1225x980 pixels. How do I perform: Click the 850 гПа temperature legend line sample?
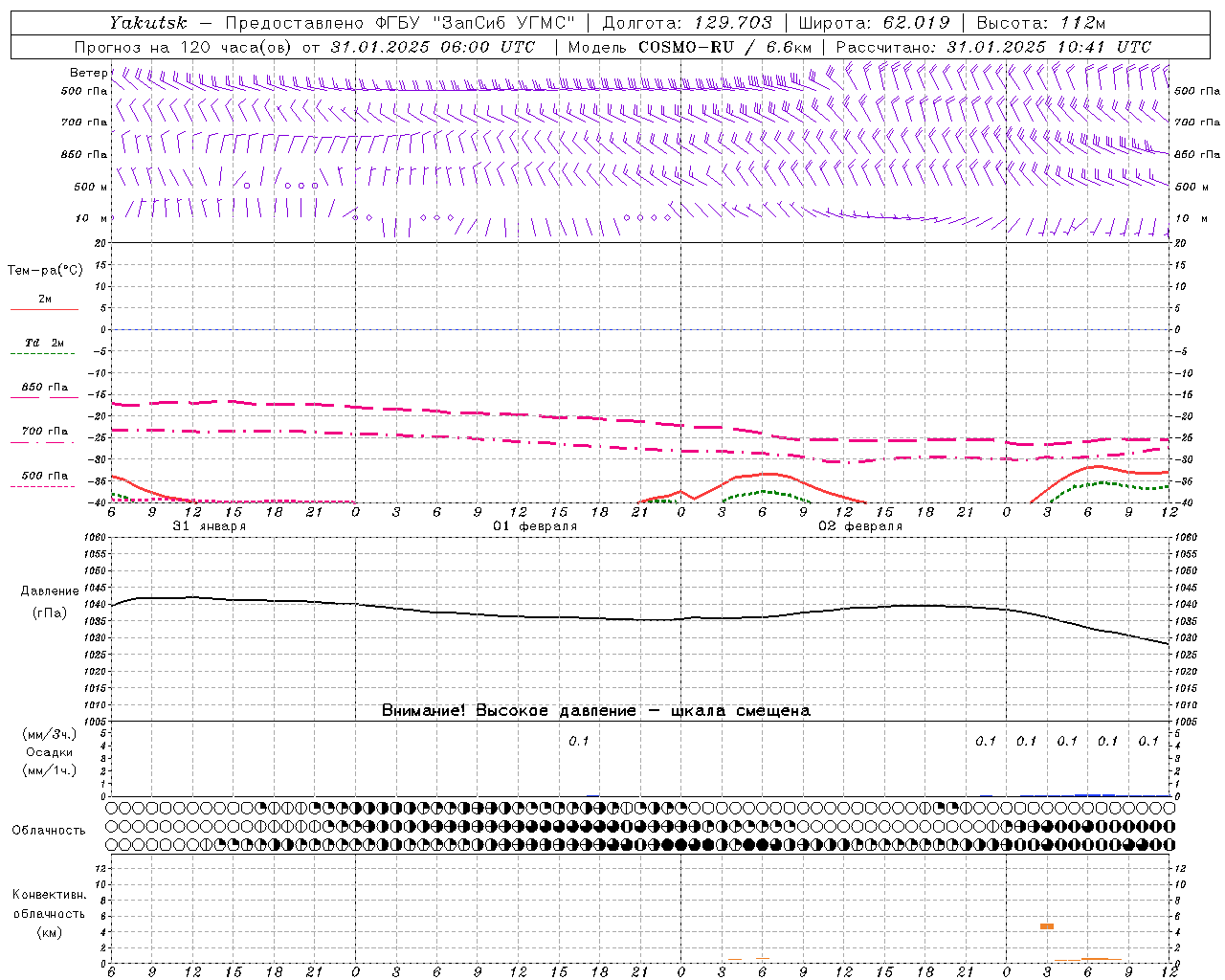44,397
